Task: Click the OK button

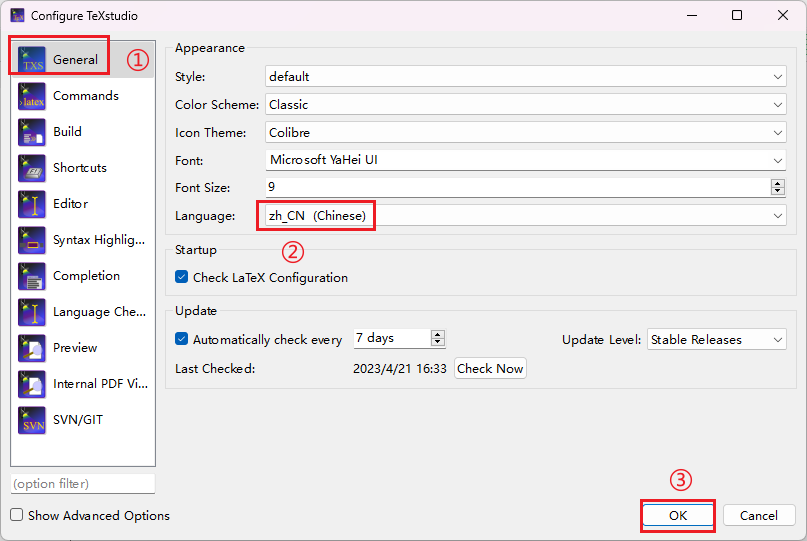Action: point(678,515)
